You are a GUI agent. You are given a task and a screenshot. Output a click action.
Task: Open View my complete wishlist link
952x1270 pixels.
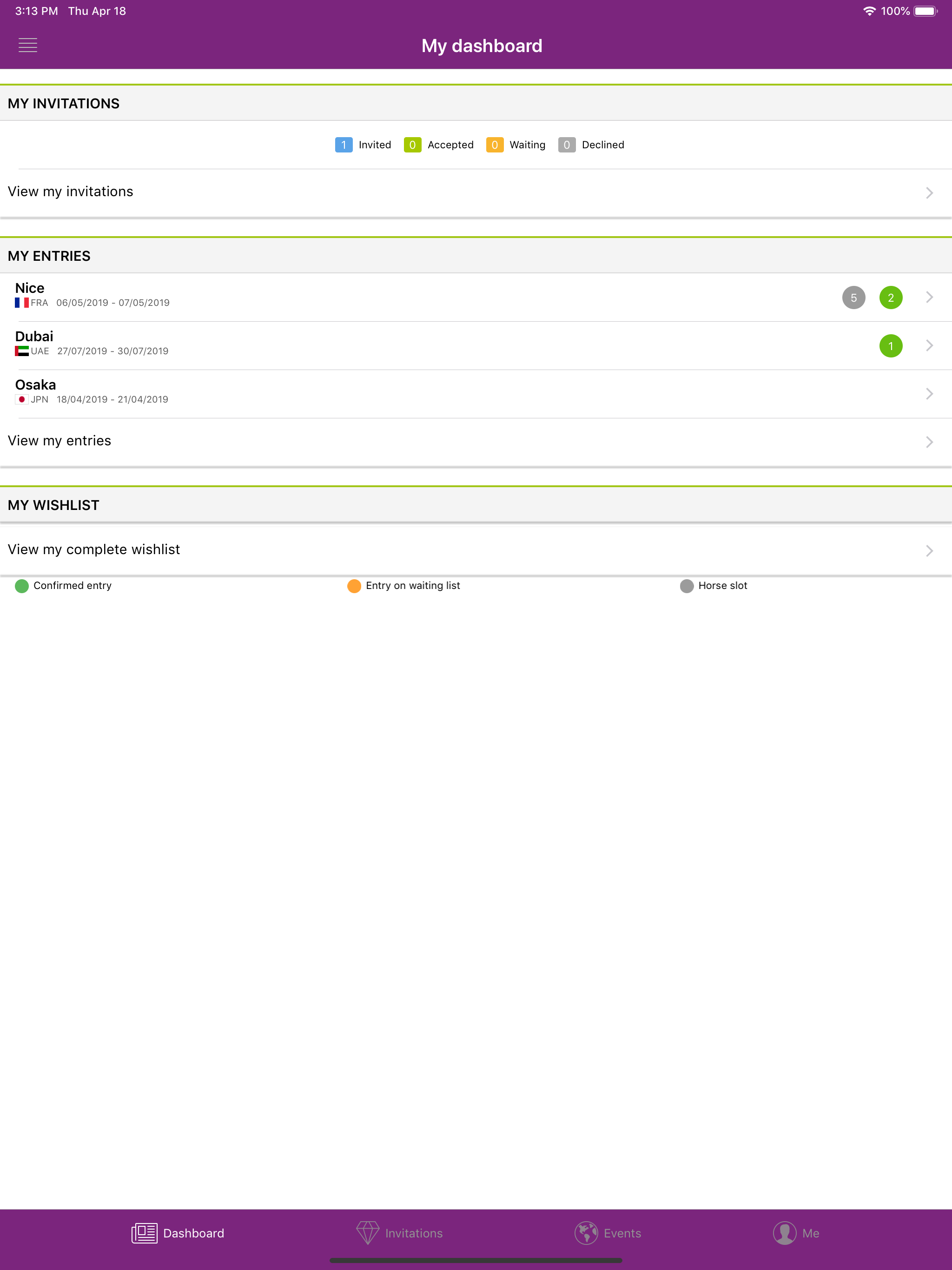tap(476, 550)
